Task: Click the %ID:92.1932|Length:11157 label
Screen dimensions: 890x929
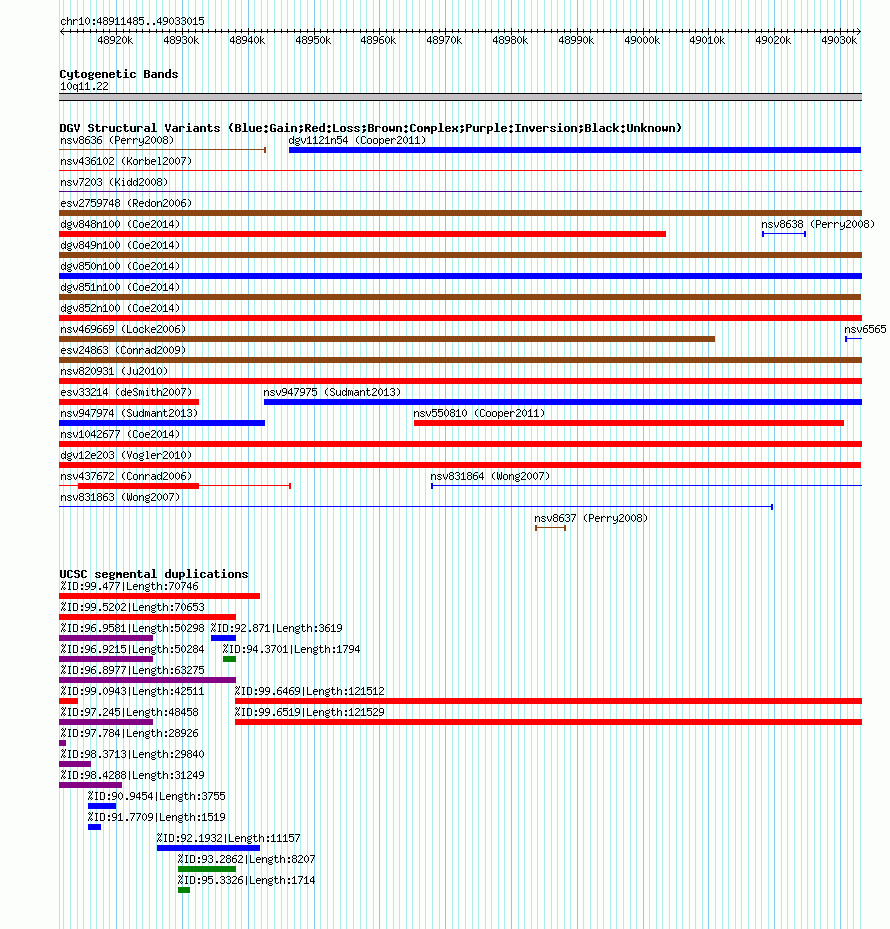Action: click(x=228, y=839)
